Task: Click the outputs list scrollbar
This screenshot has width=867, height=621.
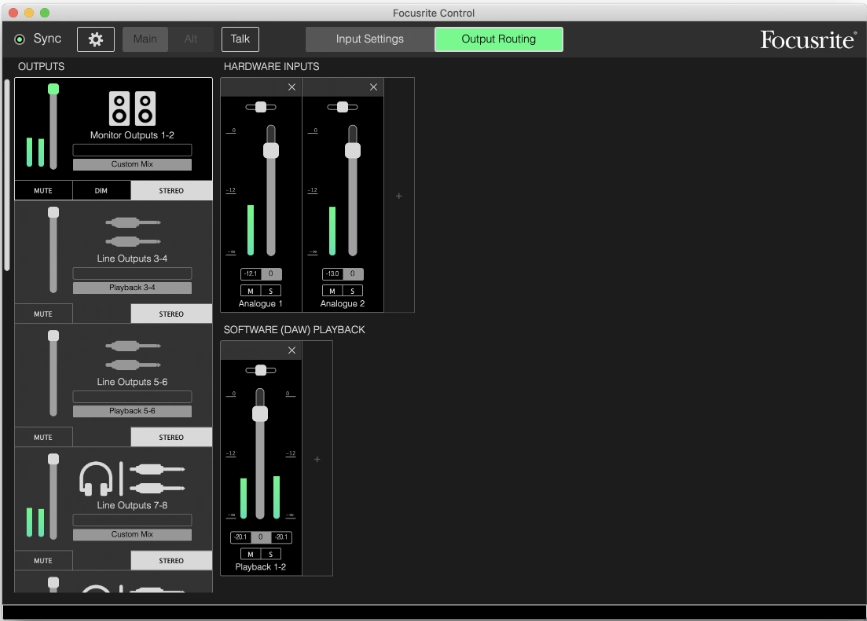Action: point(7,175)
